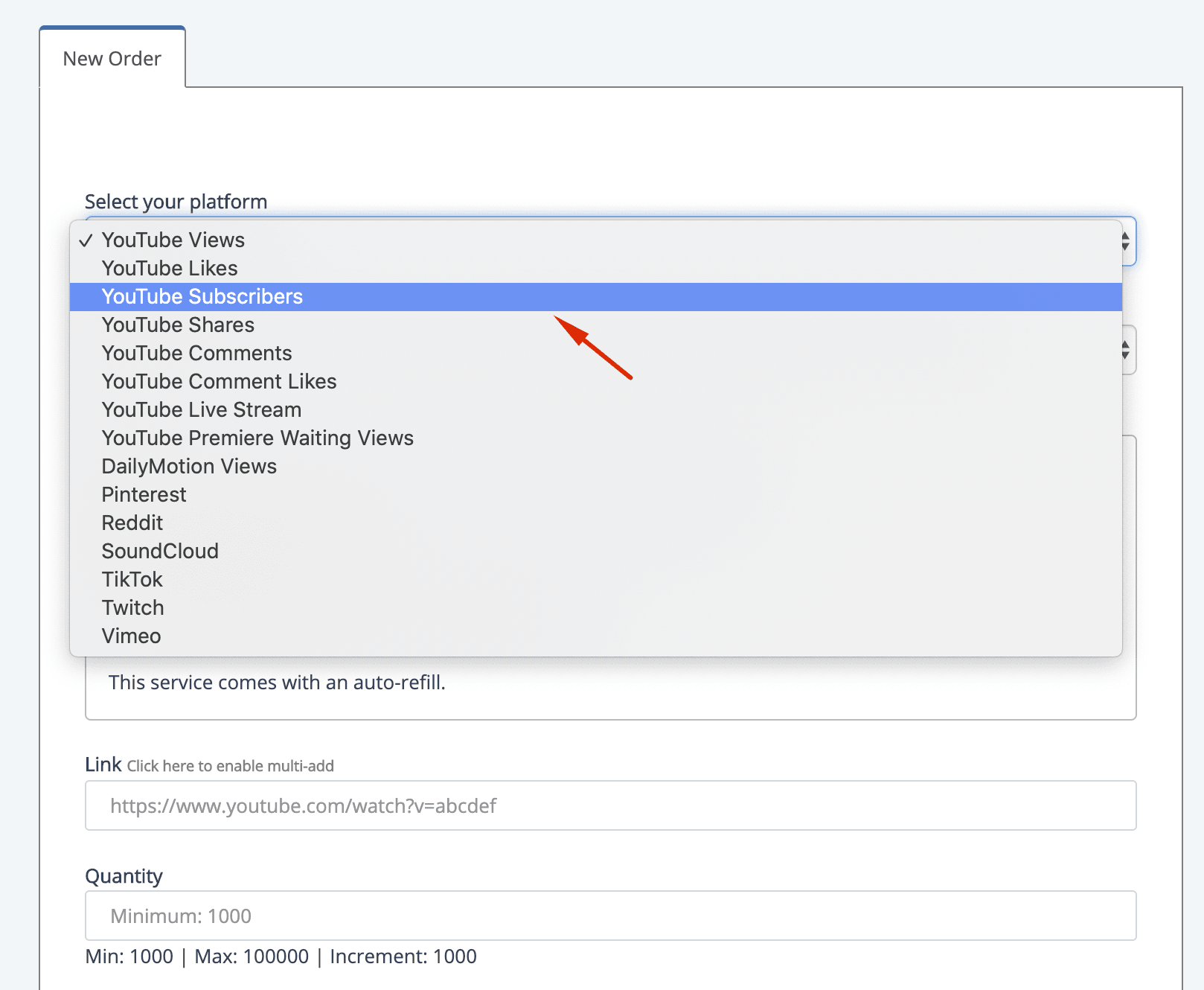Image resolution: width=1204 pixels, height=990 pixels.
Task: Choose YouTube Comment Likes
Action: point(595,382)
